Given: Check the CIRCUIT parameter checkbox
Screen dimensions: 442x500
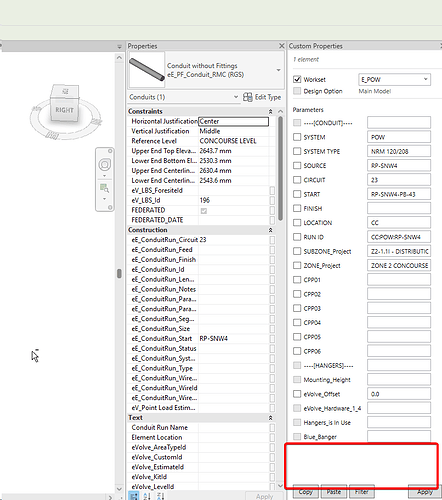Looking at the screenshot, I should tap(297, 180).
